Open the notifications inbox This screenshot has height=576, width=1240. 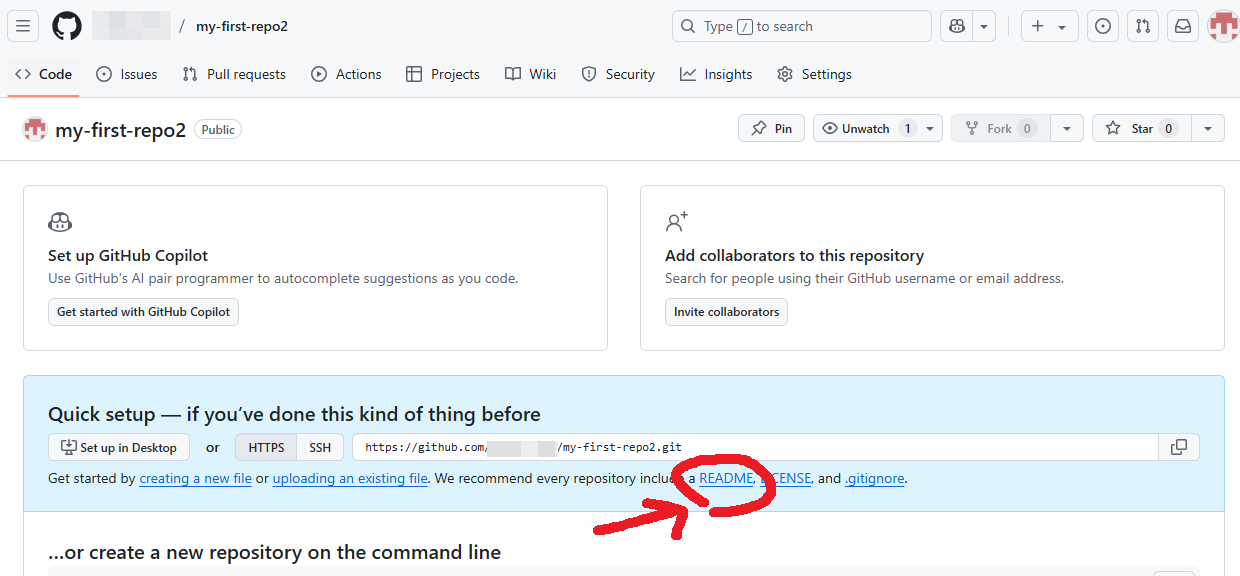pos(1182,25)
